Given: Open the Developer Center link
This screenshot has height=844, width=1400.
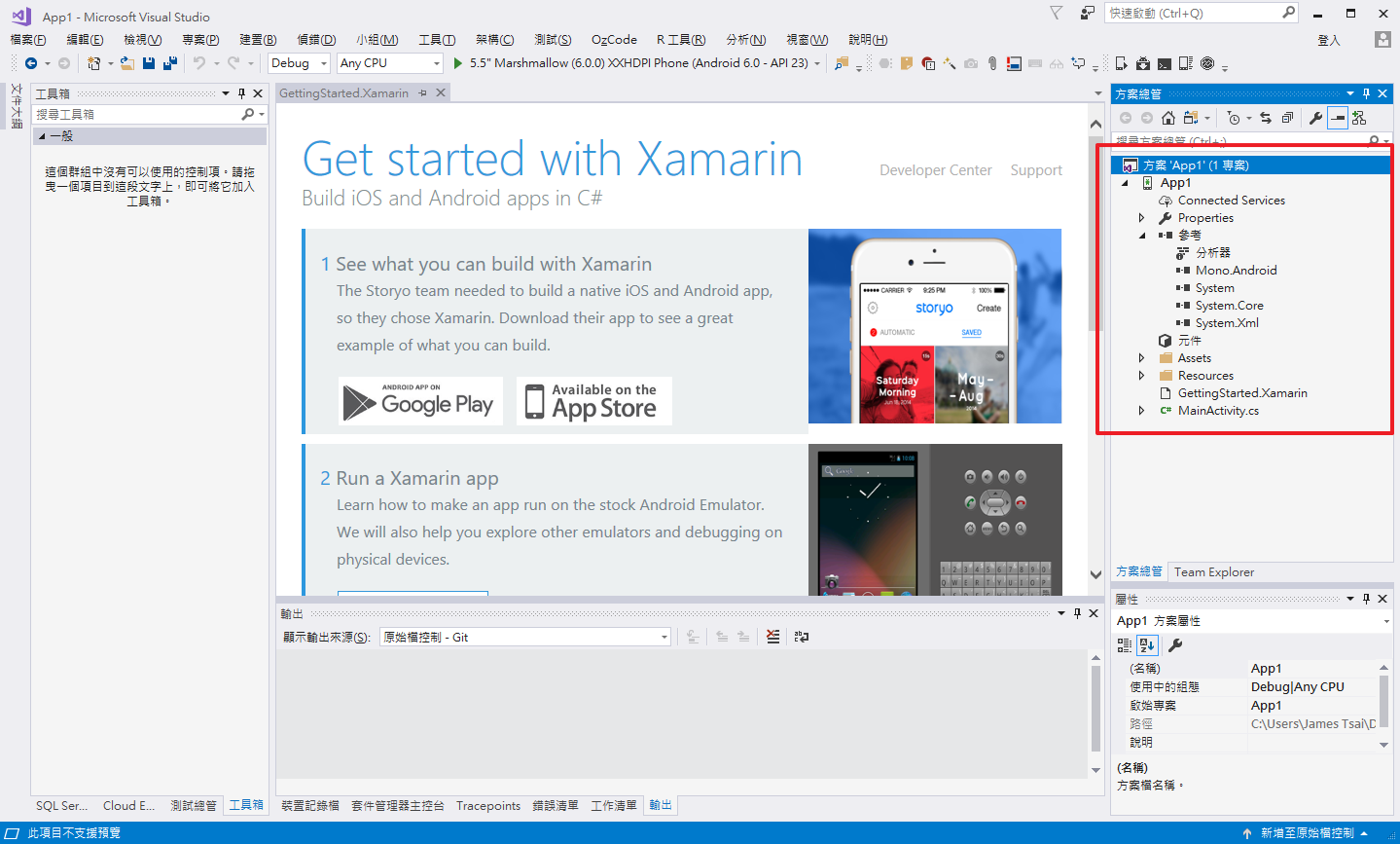Looking at the screenshot, I should 936,170.
